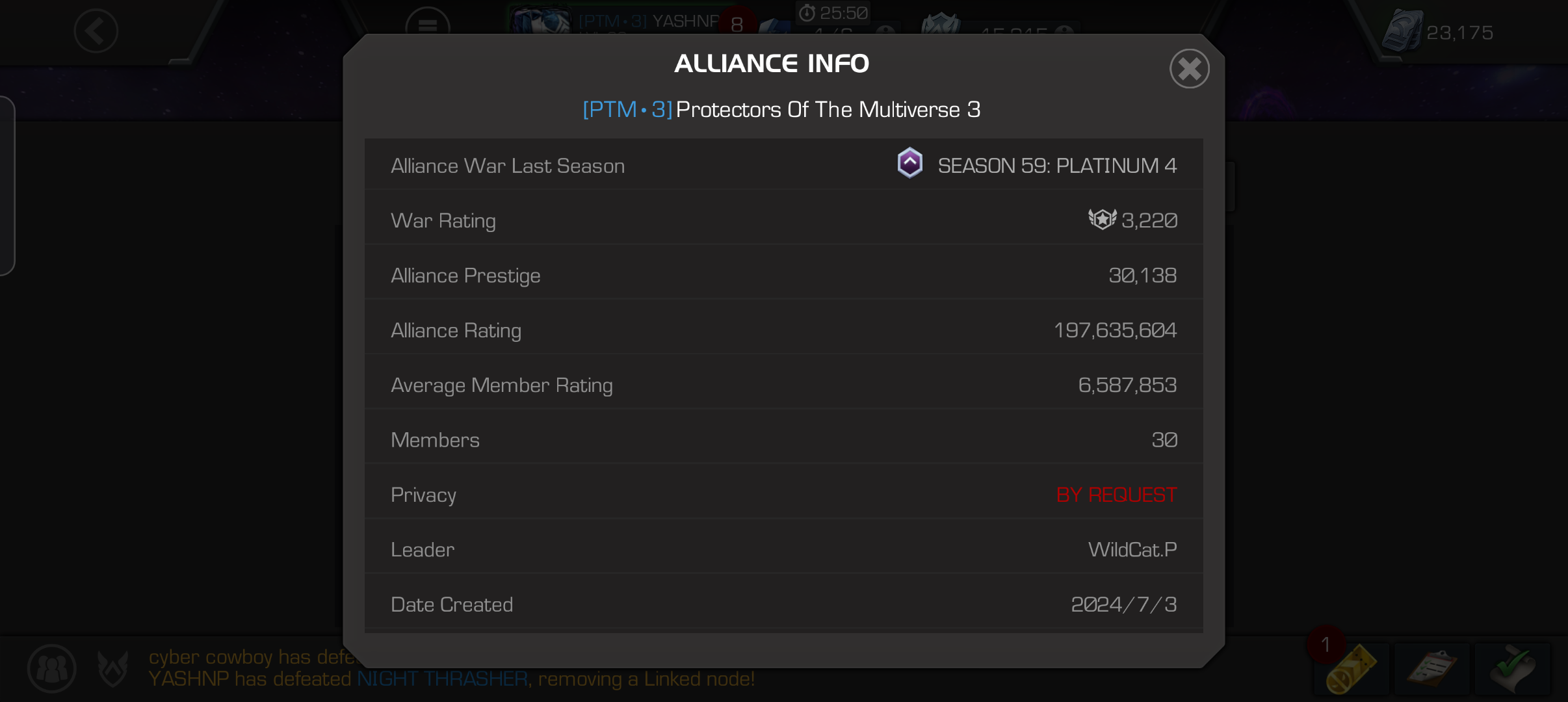
Task: Click the BY REQUEST privacy value
Action: click(1116, 495)
